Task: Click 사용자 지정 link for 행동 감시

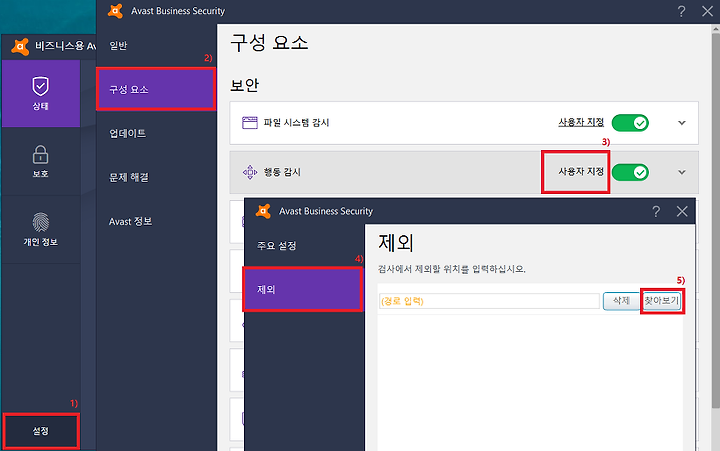Action: [x=581, y=171]
